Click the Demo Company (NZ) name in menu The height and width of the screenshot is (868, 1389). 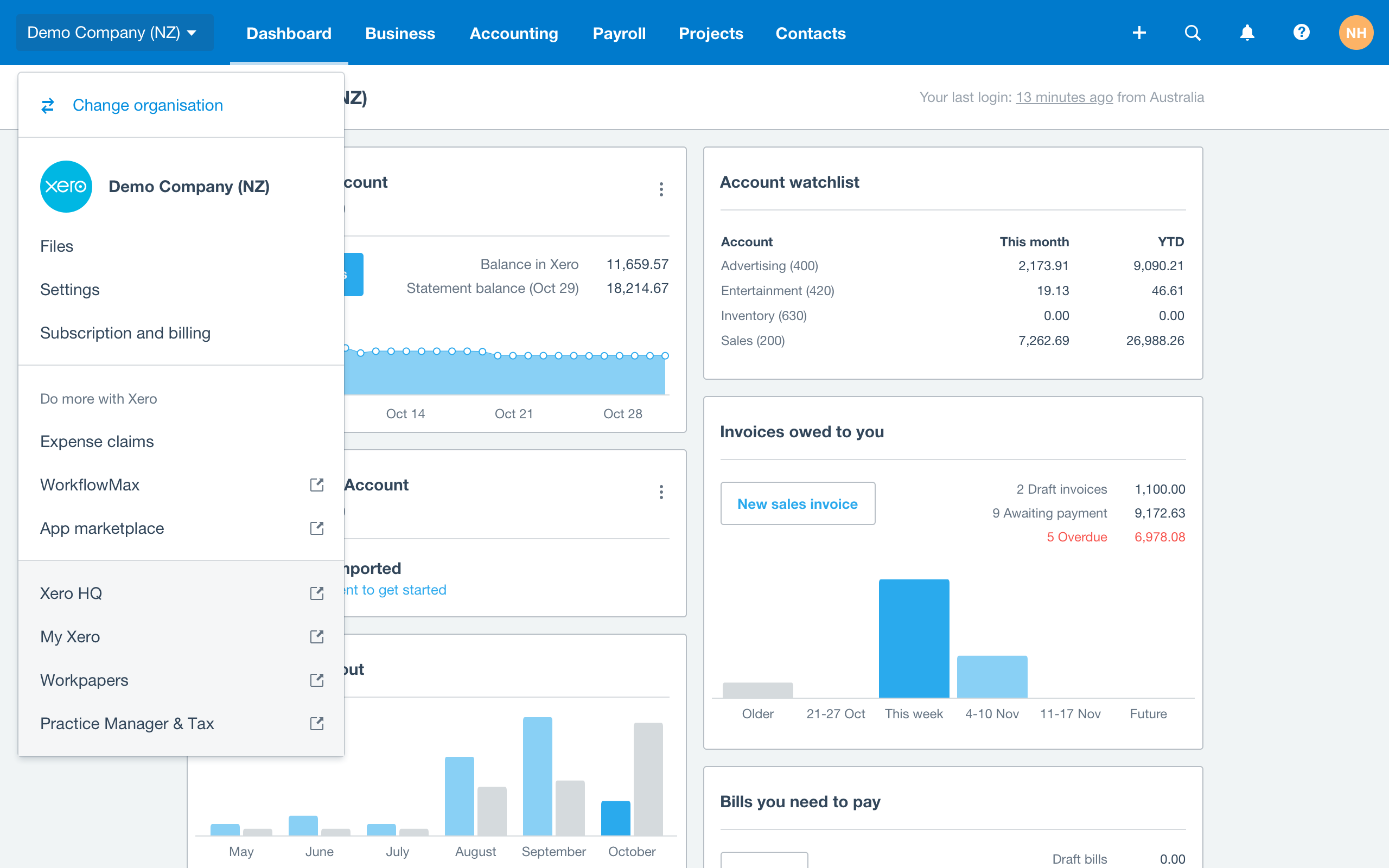(x=189, y=187)
